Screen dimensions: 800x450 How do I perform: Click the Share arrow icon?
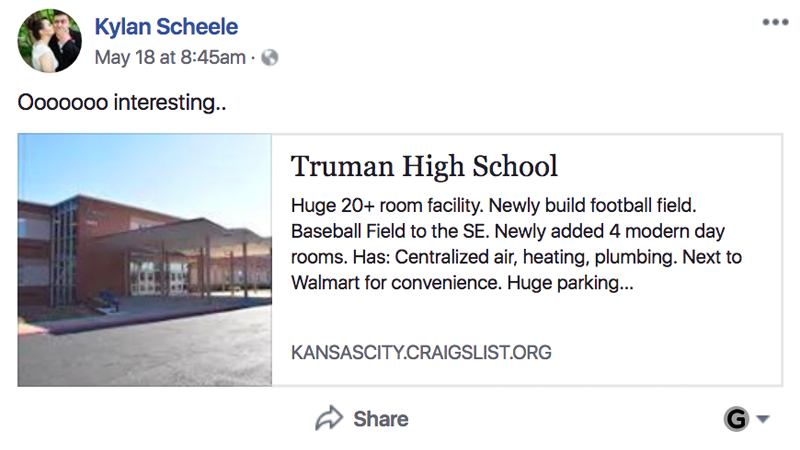329,418
